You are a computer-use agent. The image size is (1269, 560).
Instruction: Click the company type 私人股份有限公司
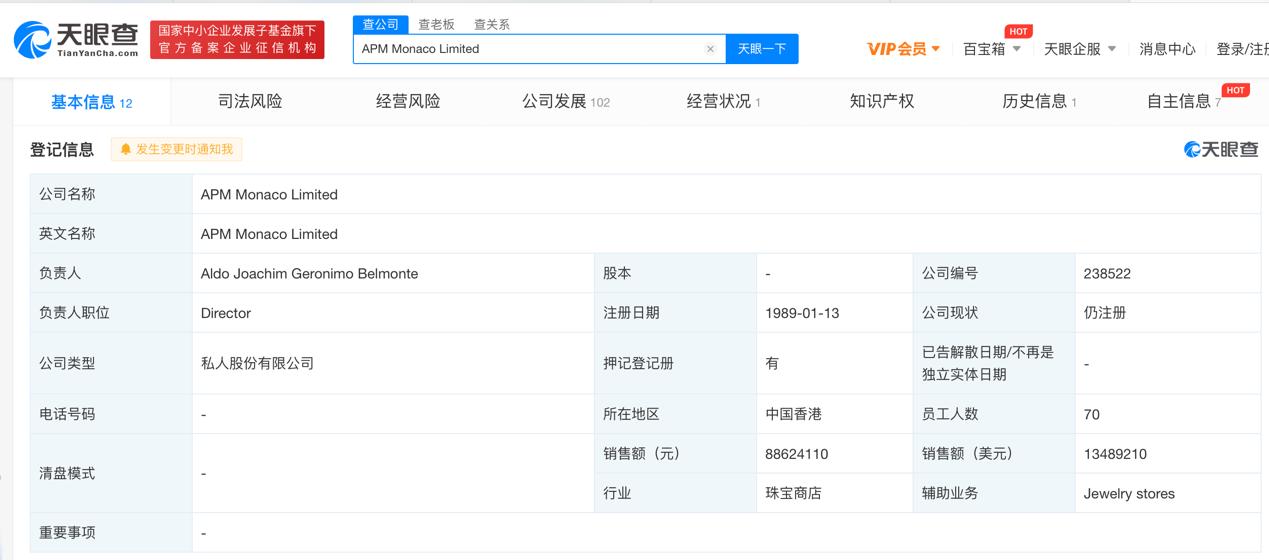(257, 363)
